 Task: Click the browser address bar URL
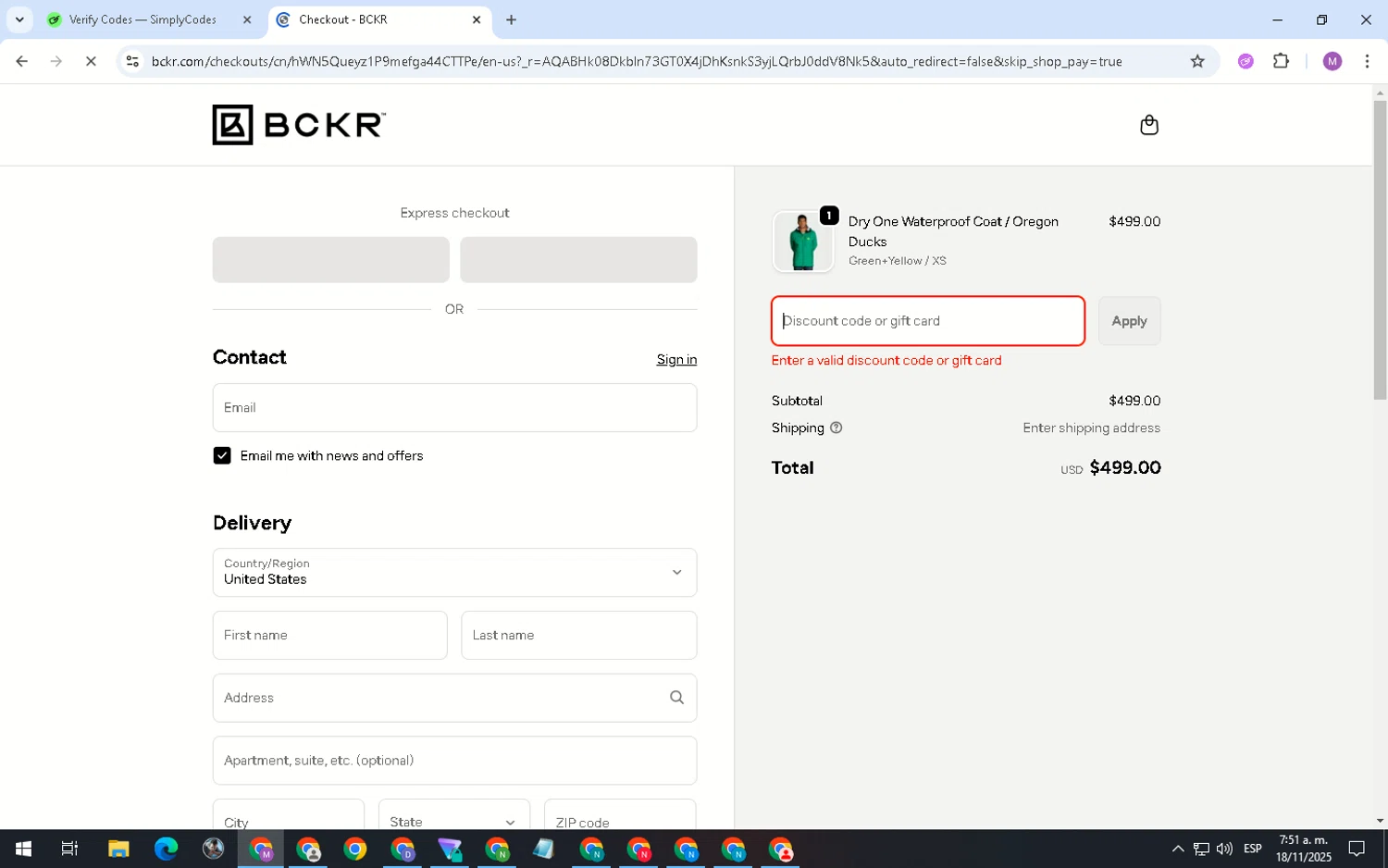(x=637, y=61)
